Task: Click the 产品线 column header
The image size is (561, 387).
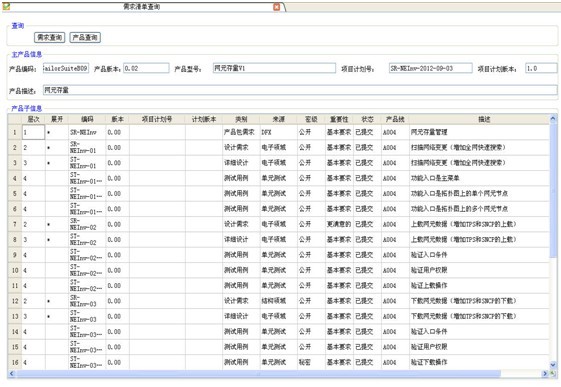Action: pyautogui.click(x=395, y=119)
